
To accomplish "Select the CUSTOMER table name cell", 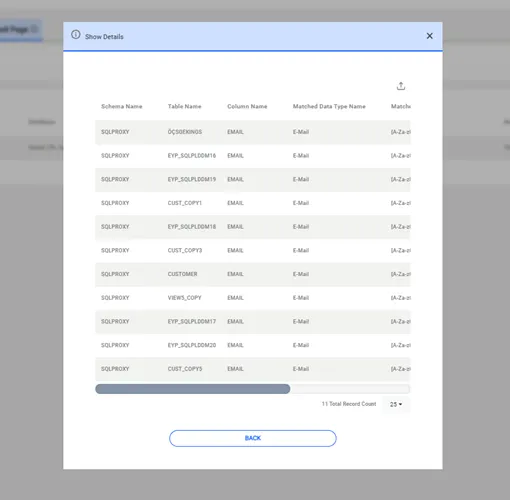I will click(x=182, y=274).
